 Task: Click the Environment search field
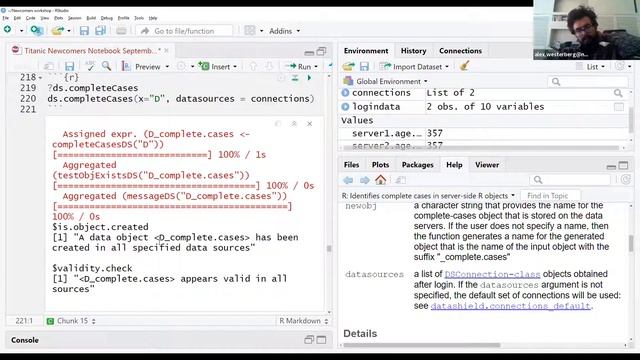(588, 82)
